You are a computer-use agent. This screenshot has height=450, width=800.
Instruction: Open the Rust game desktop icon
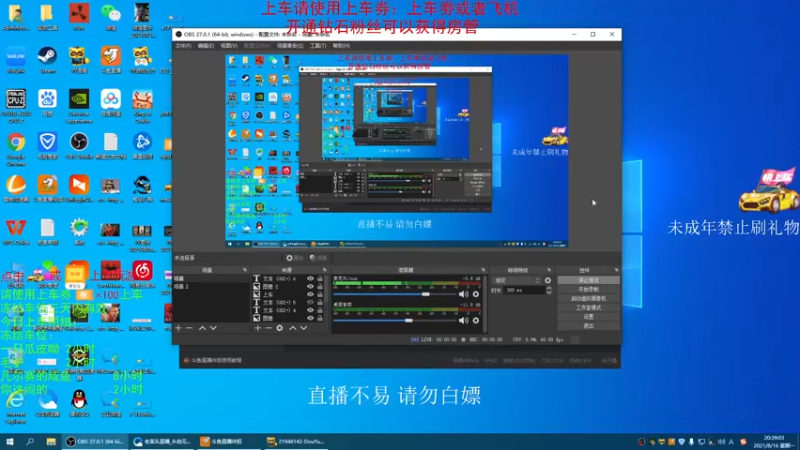click(79, 17)
